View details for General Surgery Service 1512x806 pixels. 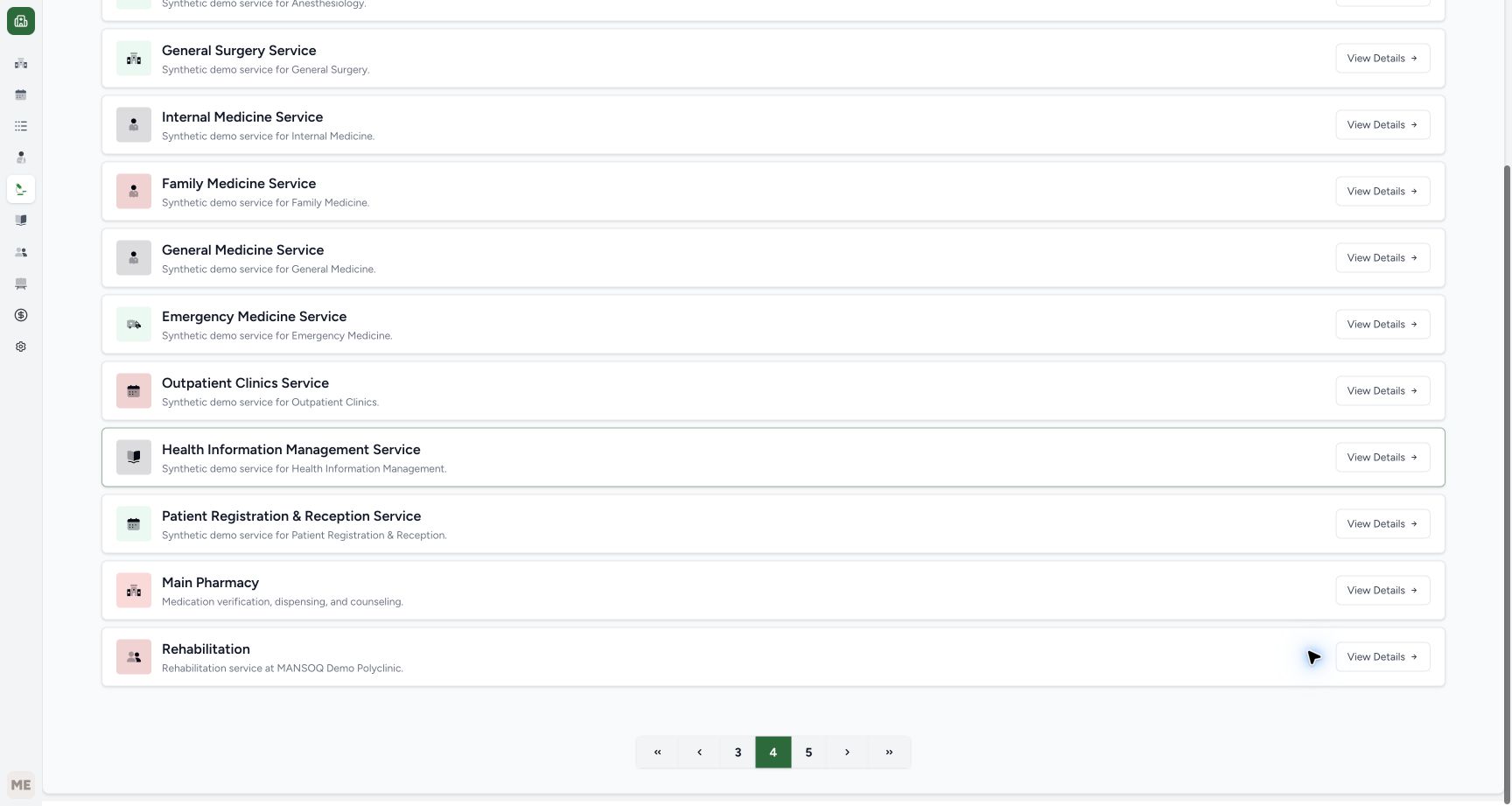click(x=1382, y=59)
